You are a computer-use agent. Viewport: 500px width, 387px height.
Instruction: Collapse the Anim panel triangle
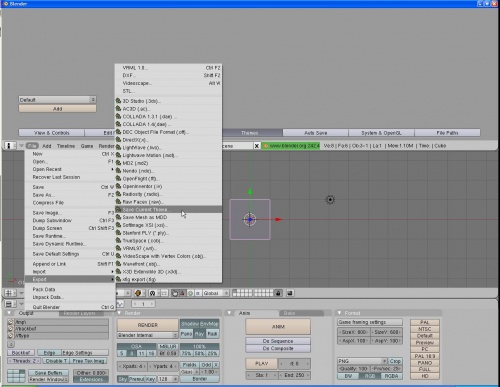230,313
